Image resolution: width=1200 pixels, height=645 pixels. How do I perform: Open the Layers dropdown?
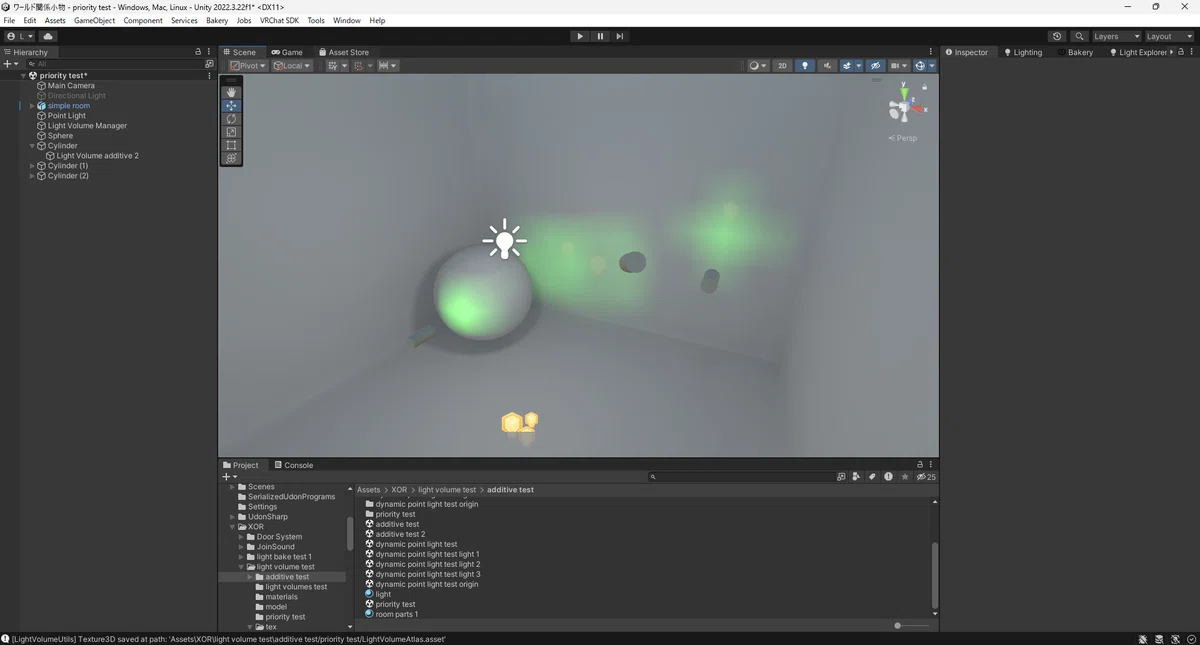point(1116,36)
